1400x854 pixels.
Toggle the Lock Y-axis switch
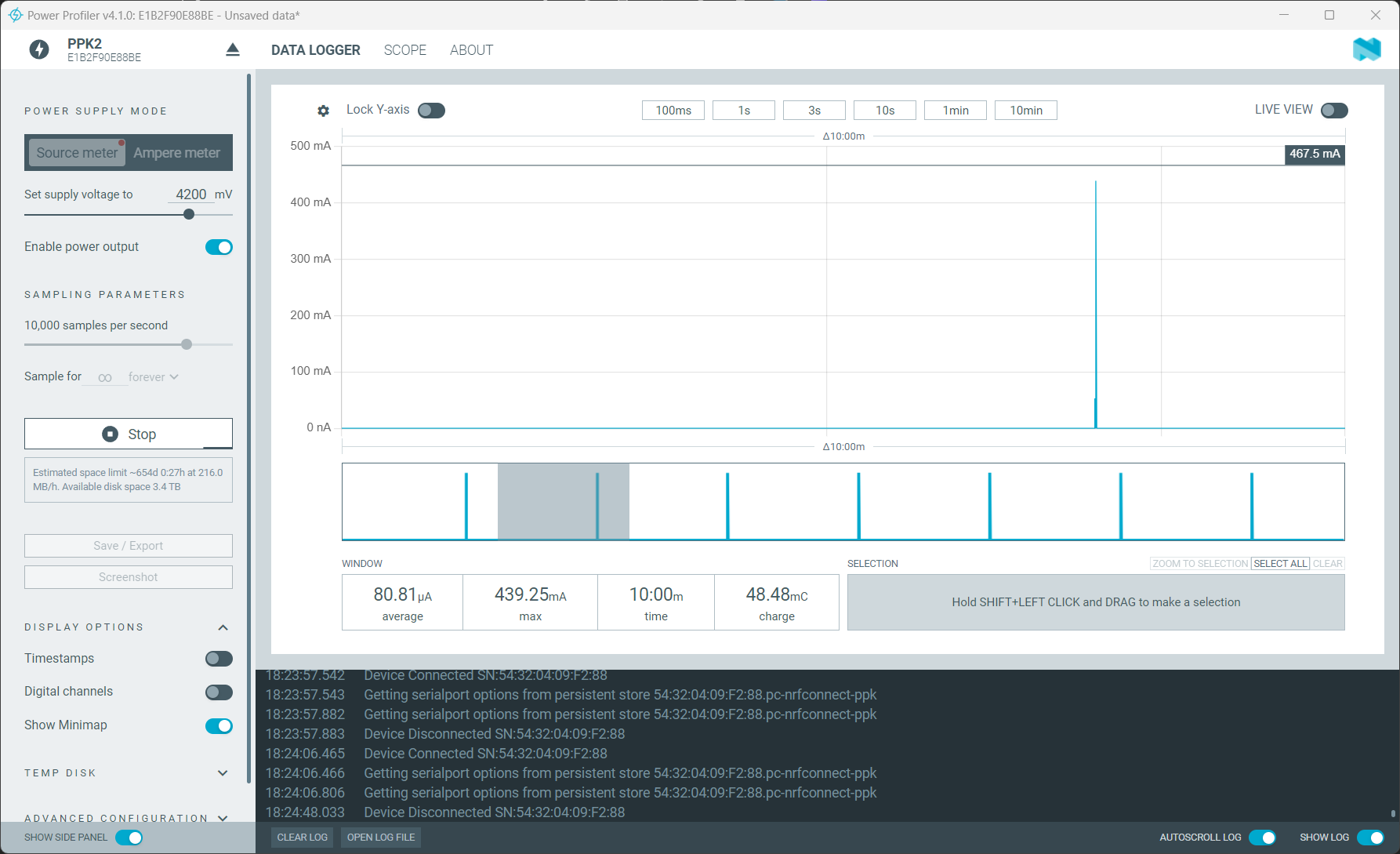(x=431, y=111)
